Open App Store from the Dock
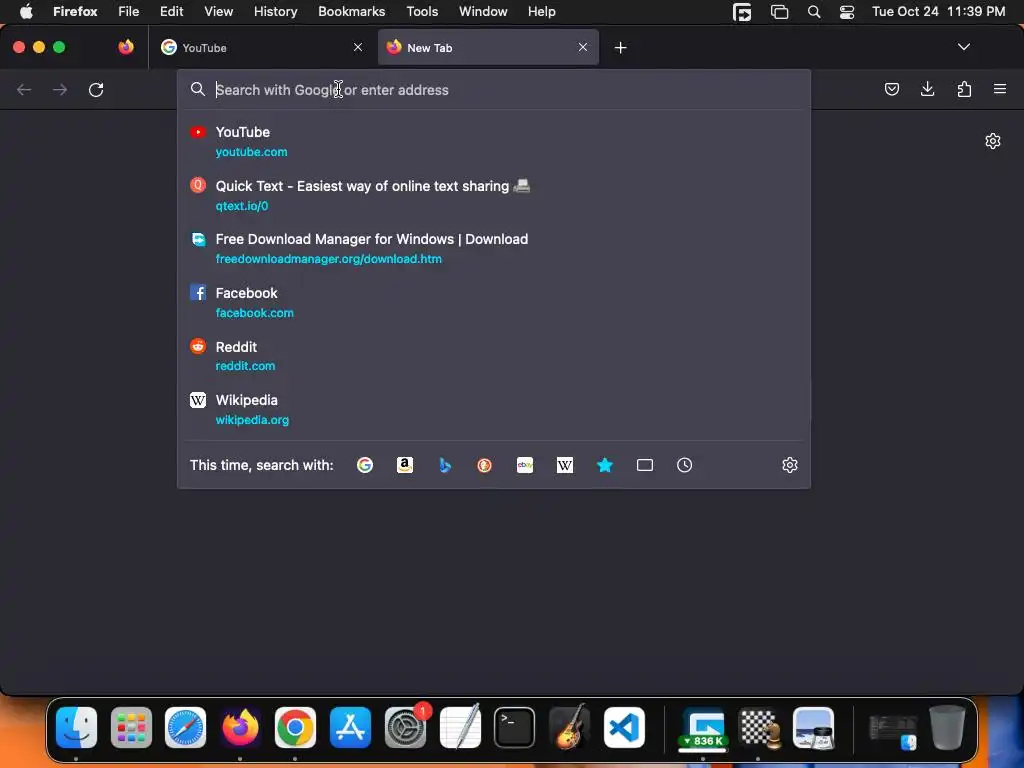The height and width of the screenshot is (768, 1024). point(350,727)
